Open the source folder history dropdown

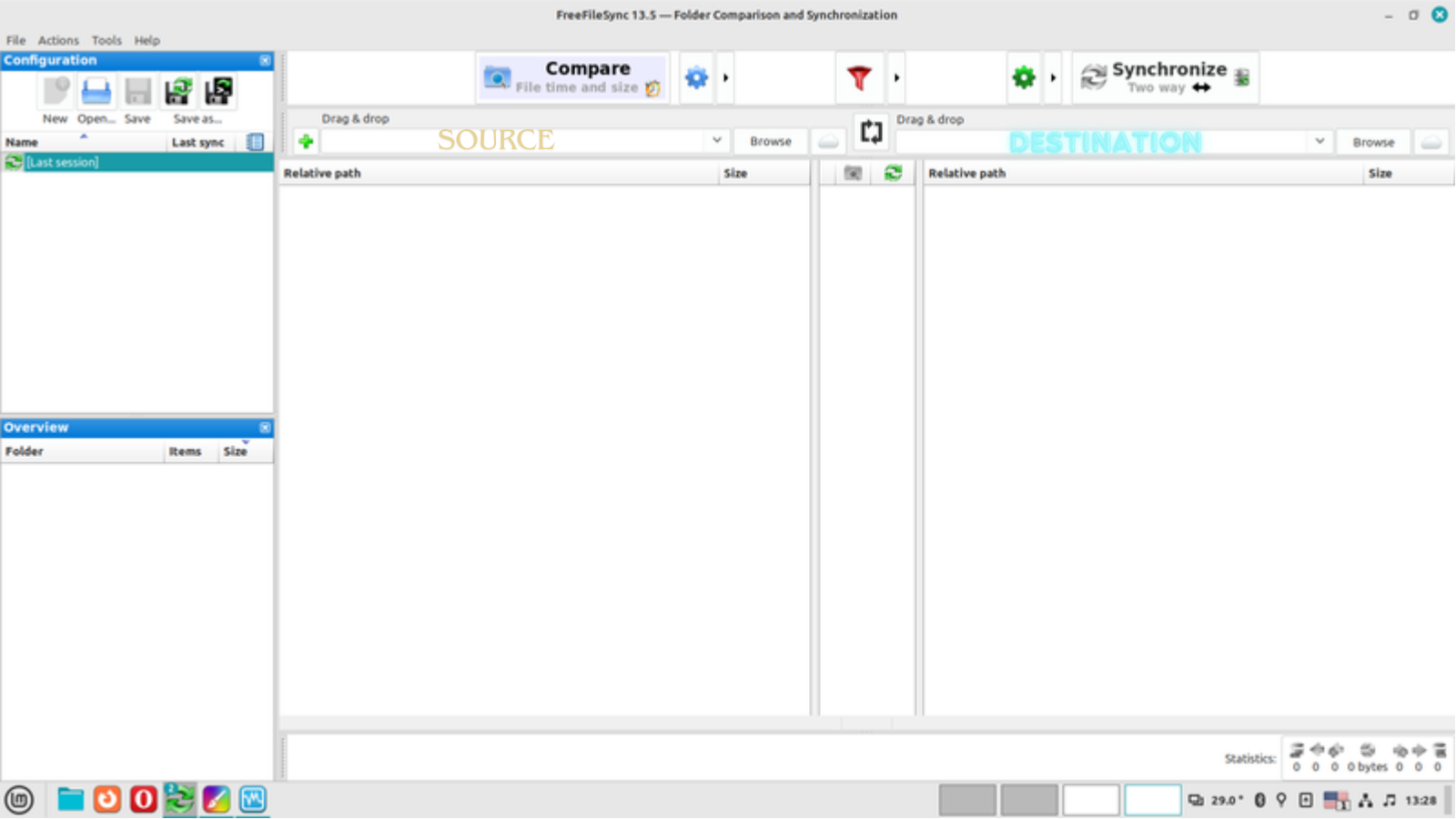point(717,141)
